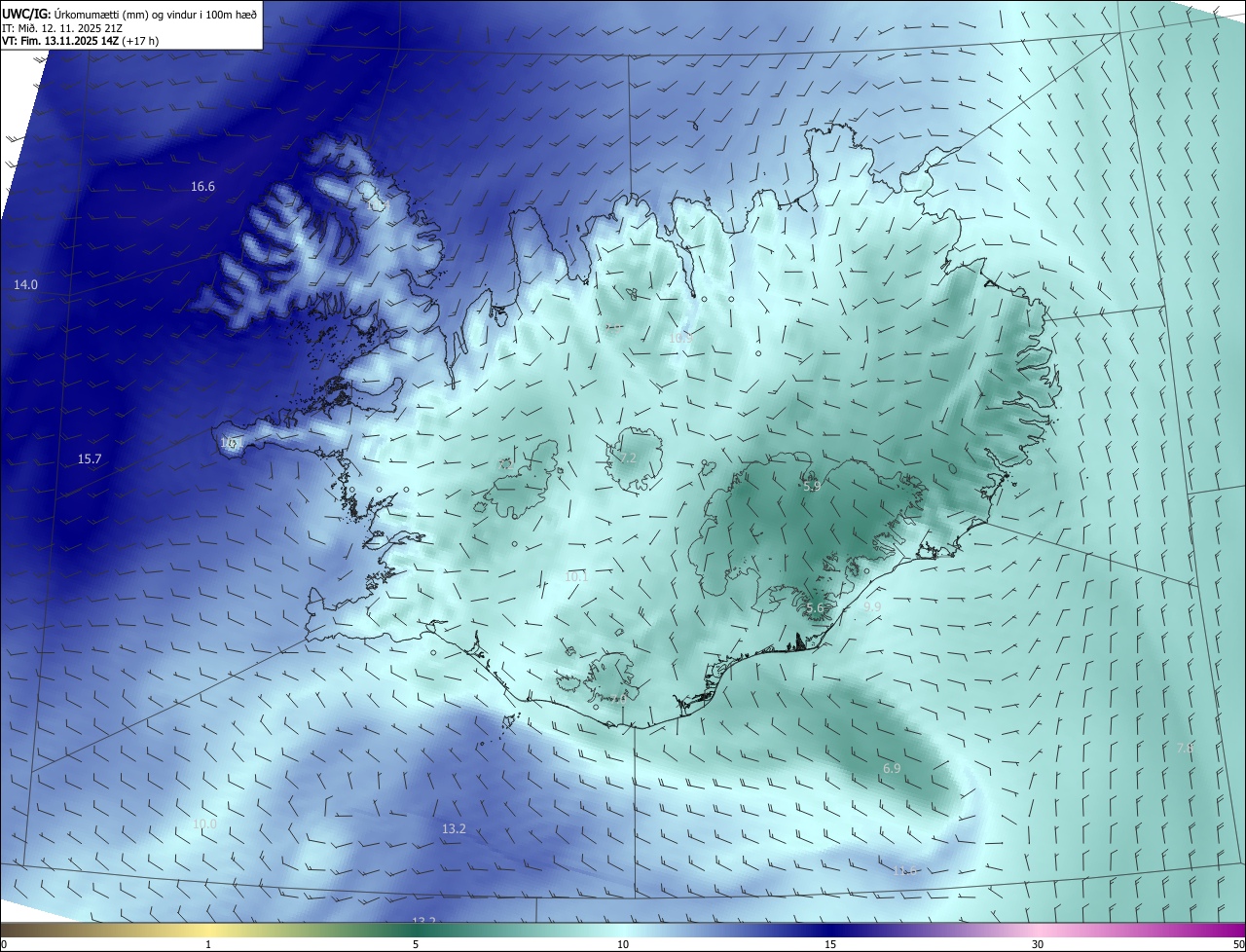Screen dimensions: 1246x952
Task: Click the dark blue part of the color scale
Action: point(832,930)
